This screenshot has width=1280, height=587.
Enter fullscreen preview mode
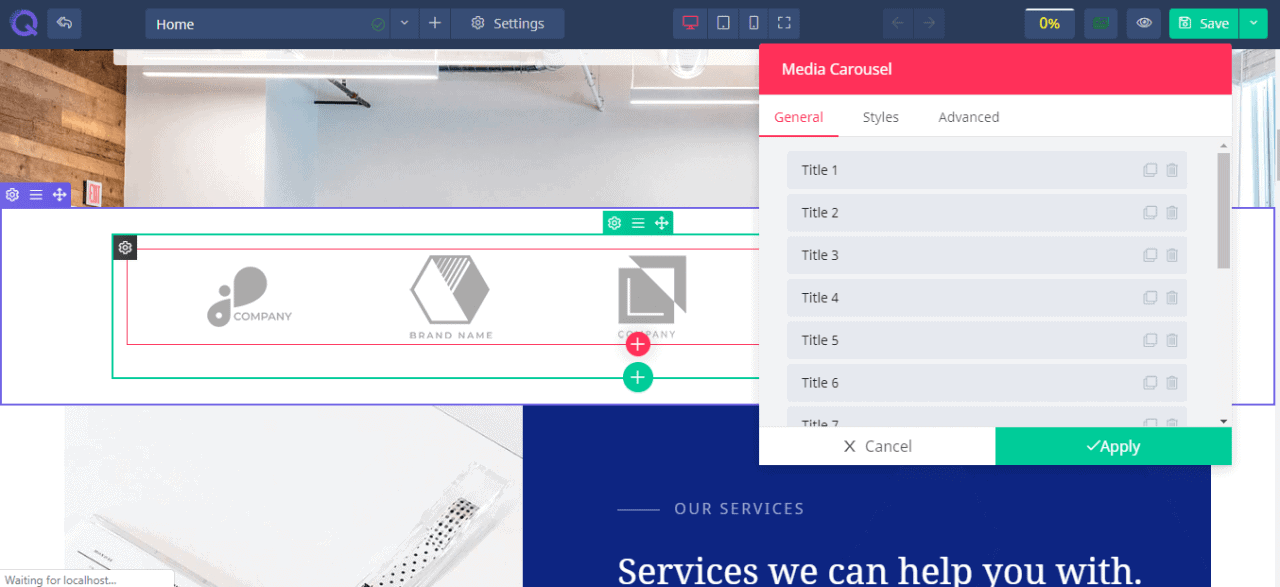click(x=784, y=23)
